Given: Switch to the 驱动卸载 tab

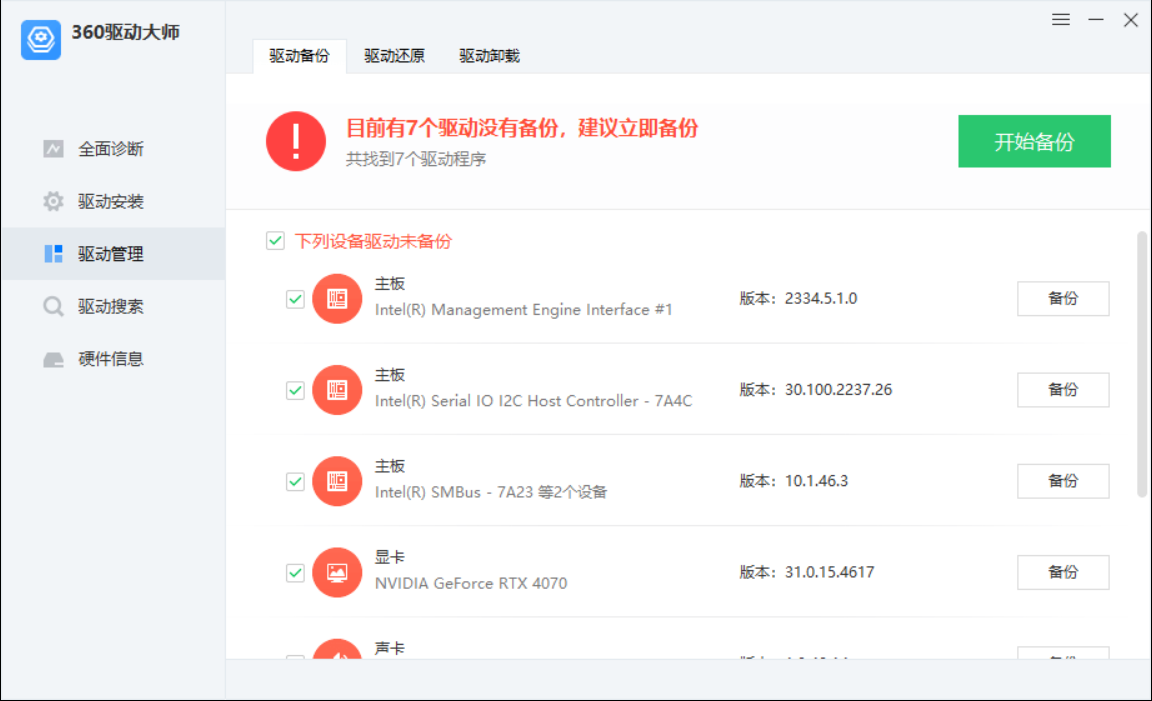Looking at the screenshot, I should [x=489, y=56].
